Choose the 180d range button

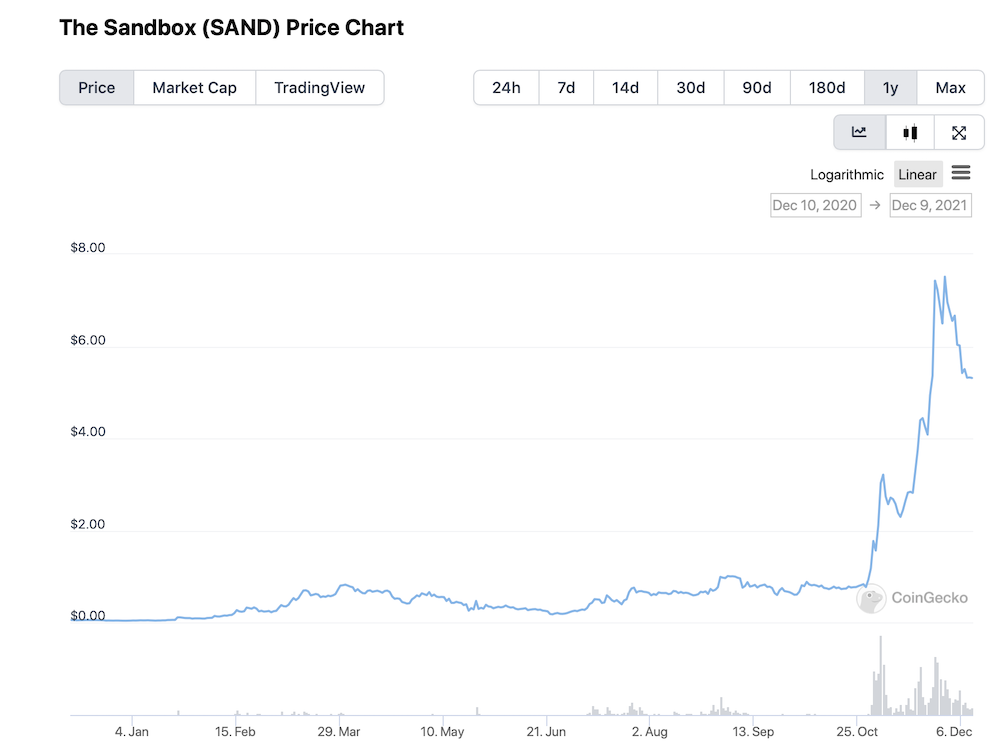(827, 87)
